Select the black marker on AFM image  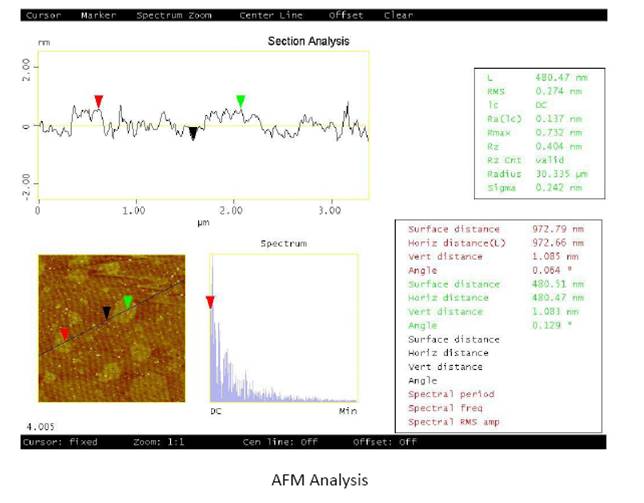tap(108, 313)
